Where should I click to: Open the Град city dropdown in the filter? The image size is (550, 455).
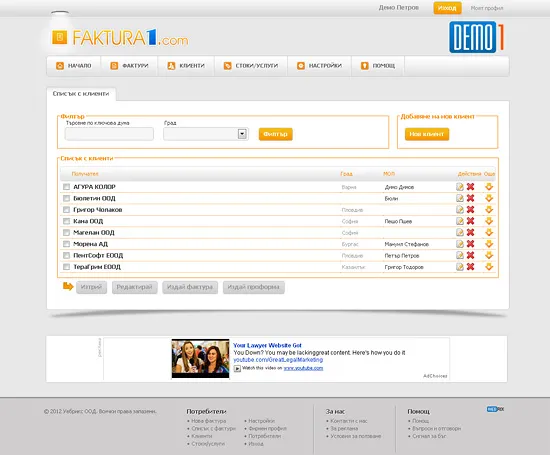206,134
